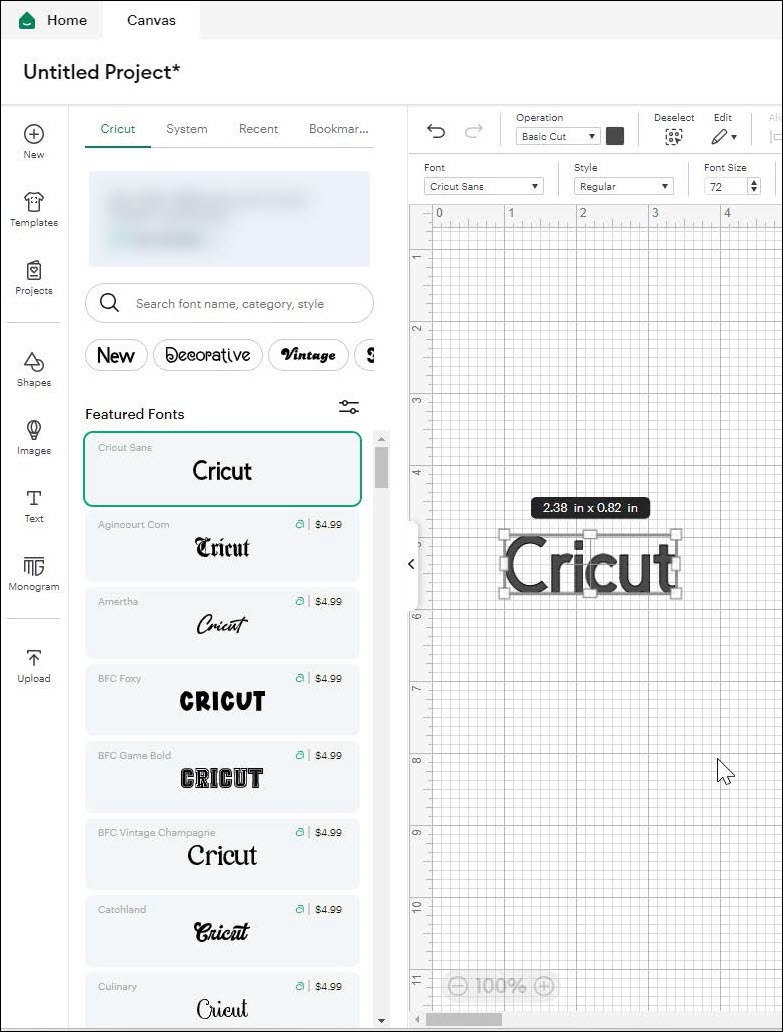Click the font list scrollbar down arrow

tap(381, 1021)
